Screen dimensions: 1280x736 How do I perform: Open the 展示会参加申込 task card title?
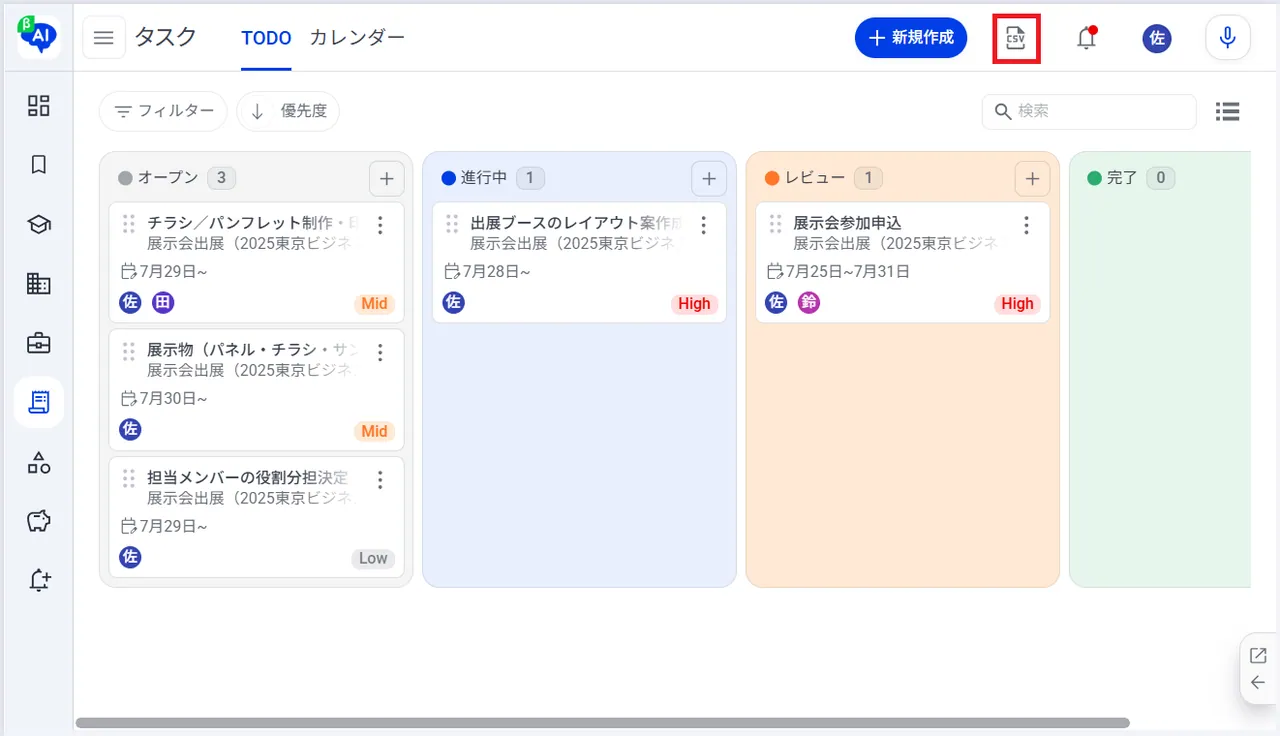tap(848, 223)
